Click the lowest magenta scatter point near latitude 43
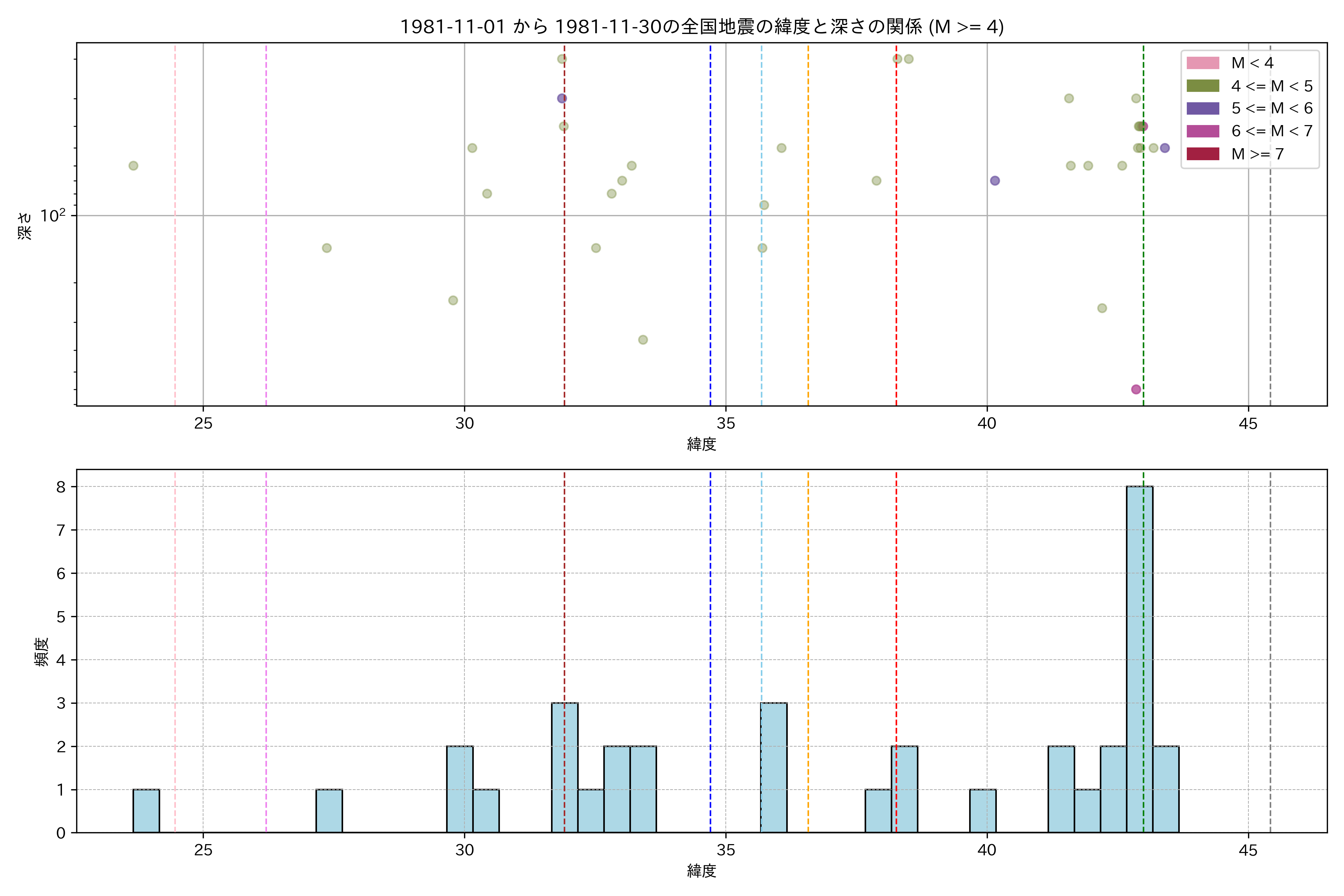The height and width of the screenshot is (896, 1344). coord(1136,389)
